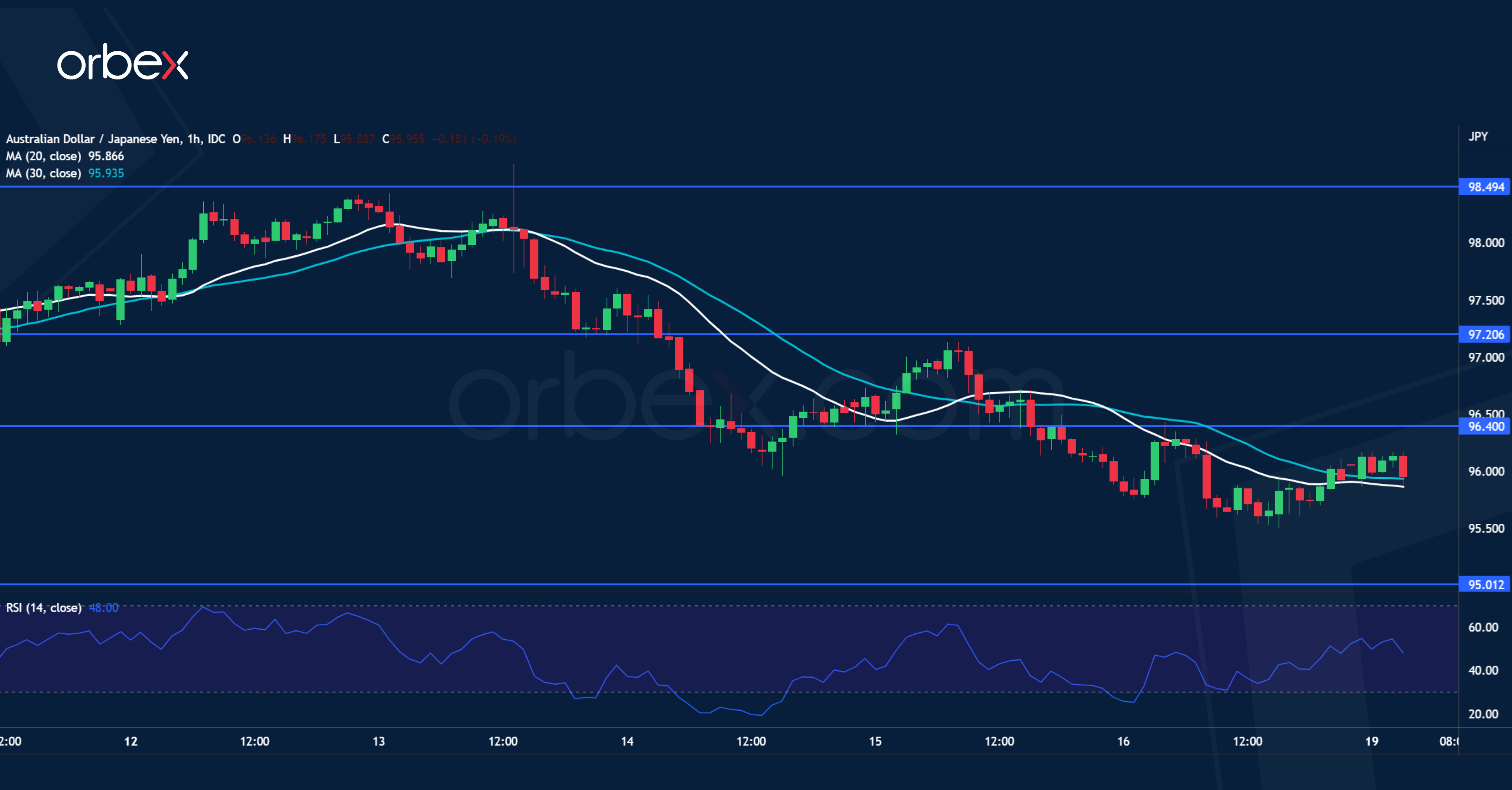Click the date label 14 on time axis

click(x=627, y=740)
